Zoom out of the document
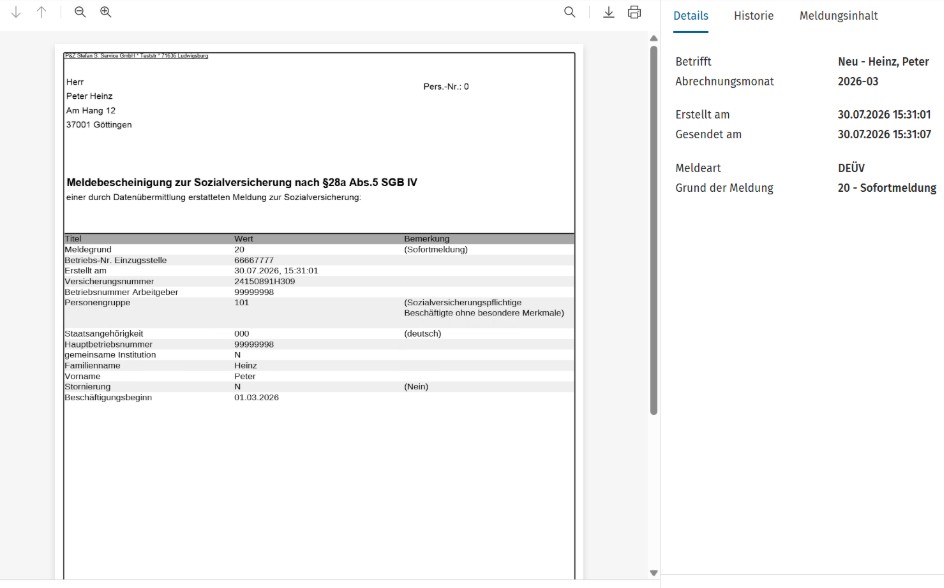 80,12
